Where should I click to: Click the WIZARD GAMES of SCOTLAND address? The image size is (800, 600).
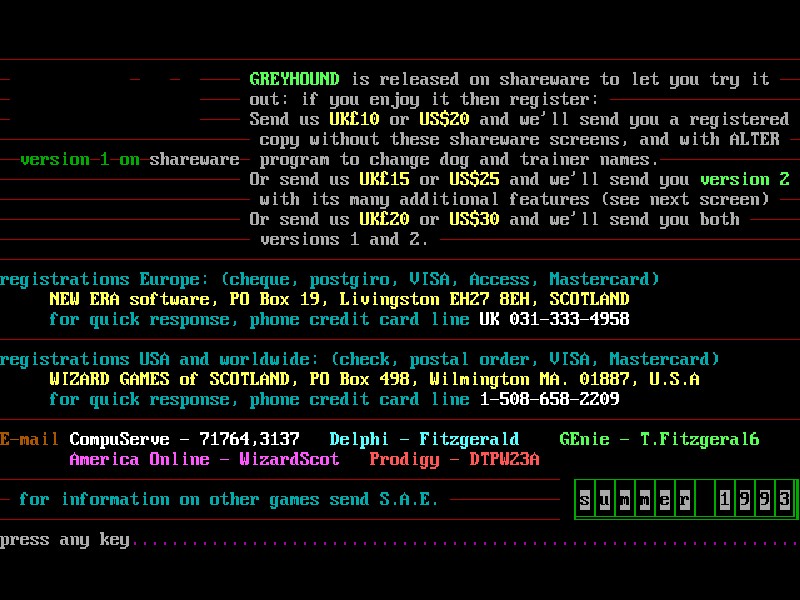click(x=374, y=379)
